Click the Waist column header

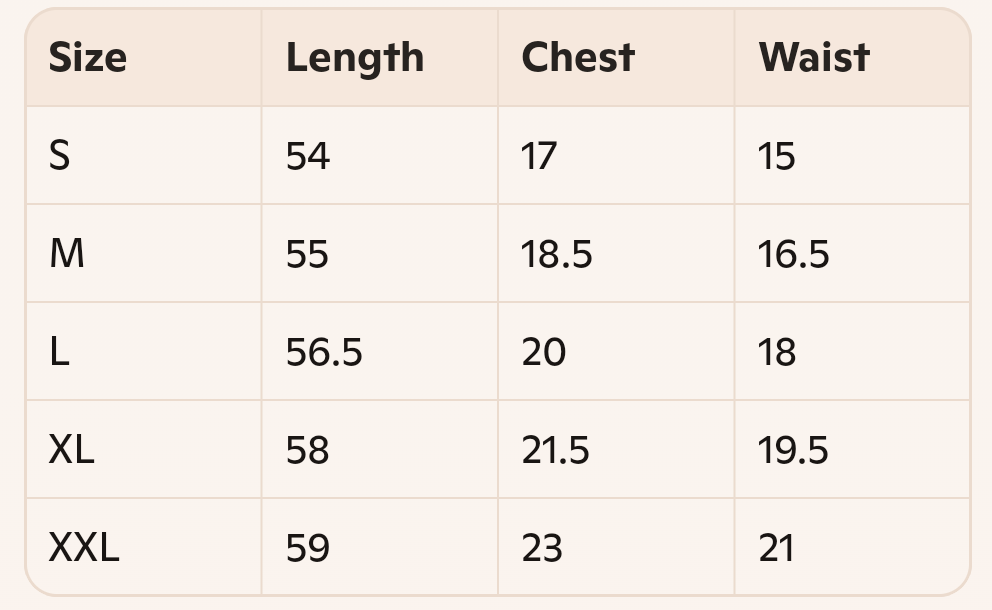(814, 58)
